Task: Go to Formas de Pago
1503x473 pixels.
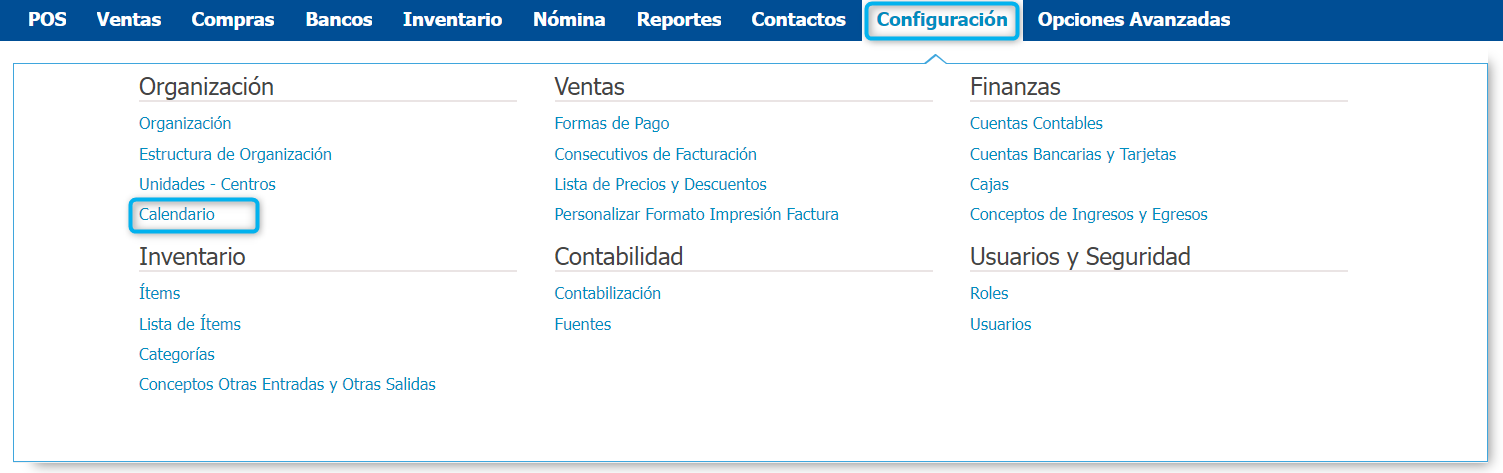Action: point(612,124)
